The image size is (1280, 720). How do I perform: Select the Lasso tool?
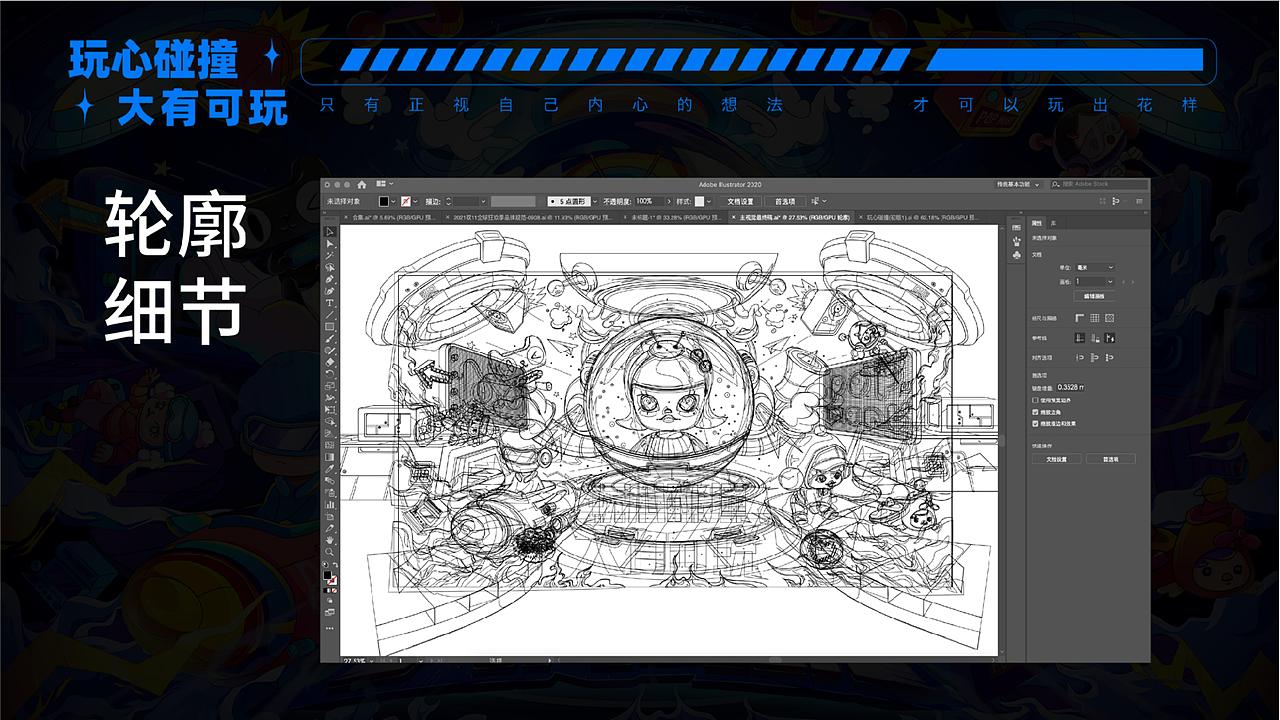coord(329,267)
